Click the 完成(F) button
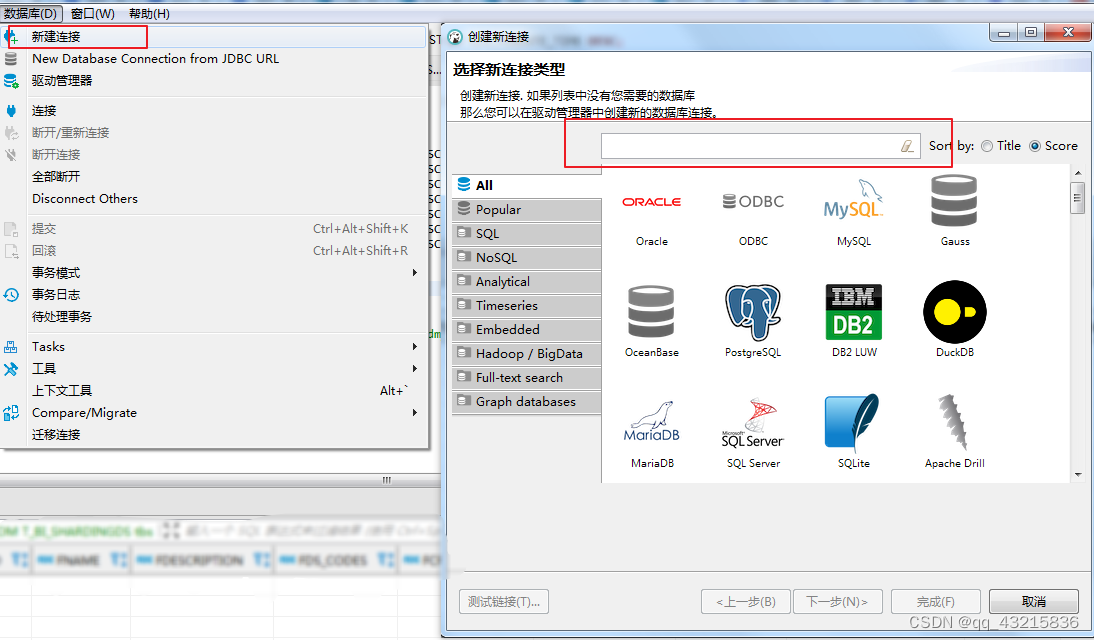 coord(936,602)
